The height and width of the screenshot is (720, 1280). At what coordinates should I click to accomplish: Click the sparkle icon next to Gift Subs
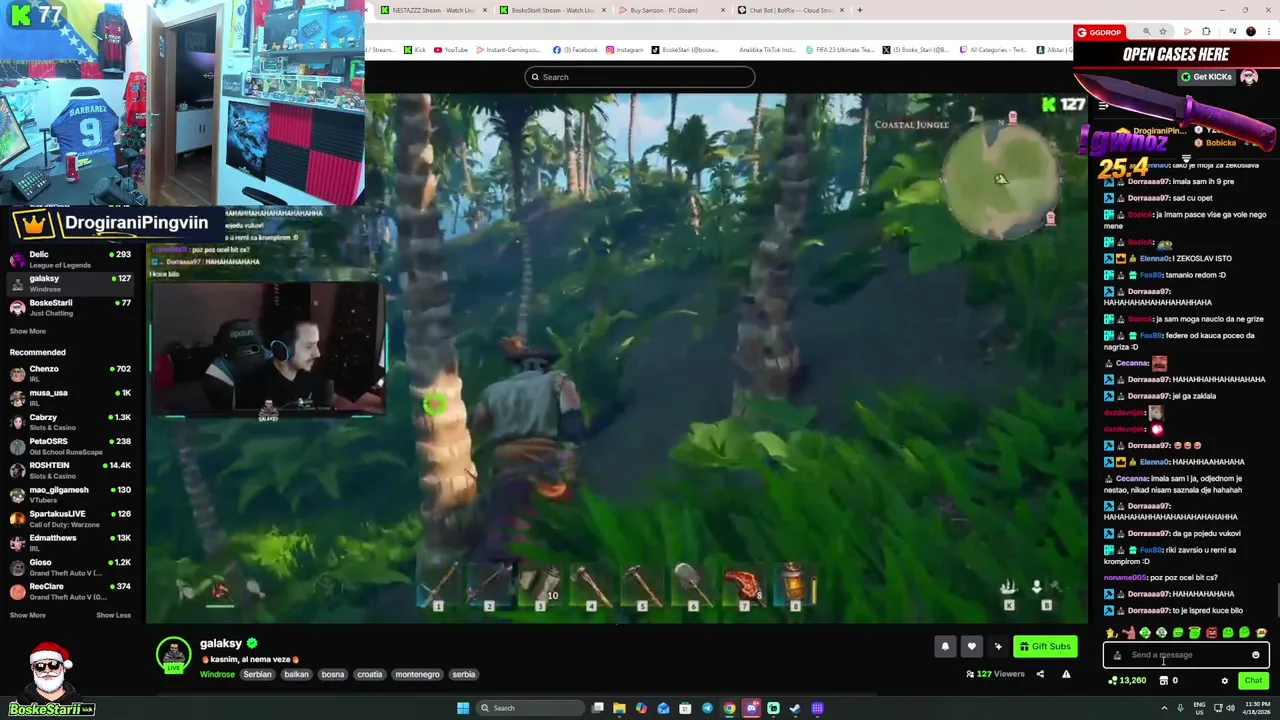click(x=997, y=646)
